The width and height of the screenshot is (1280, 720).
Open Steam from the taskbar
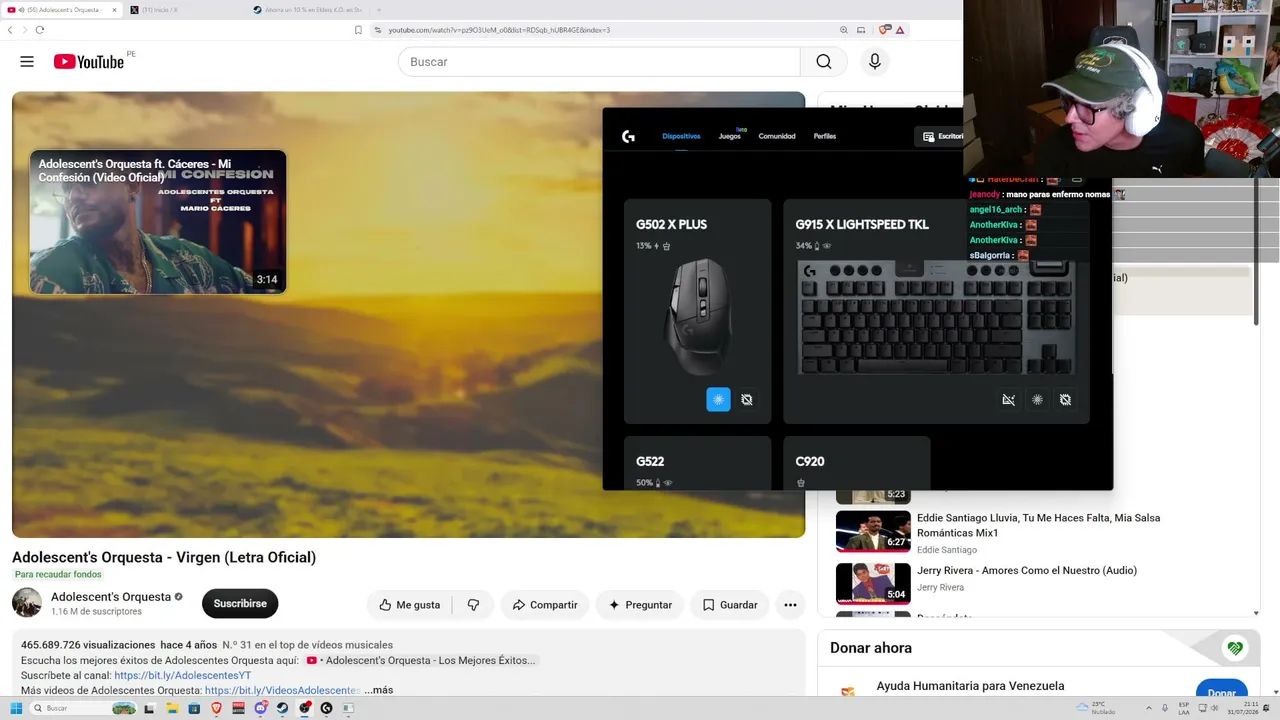[x=282, y=708]
